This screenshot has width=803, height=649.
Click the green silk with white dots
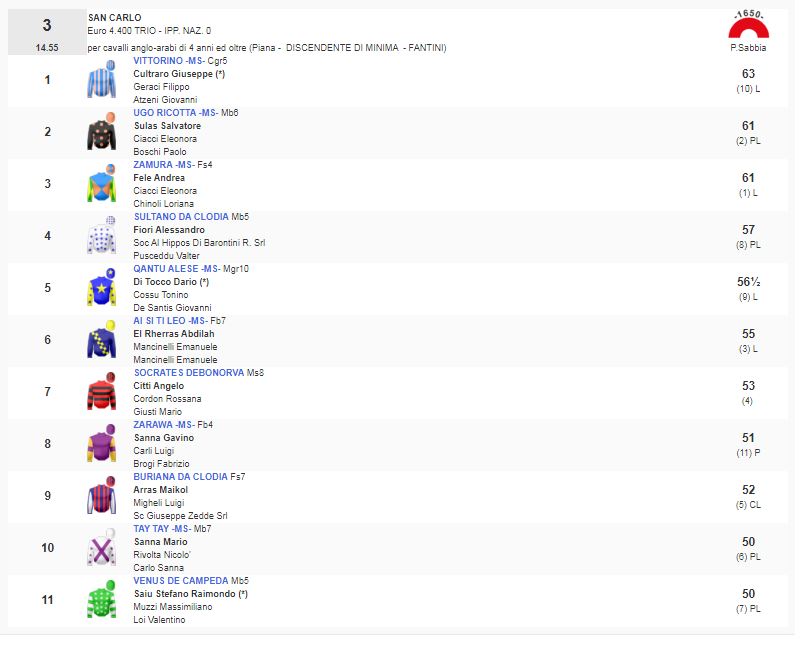pos(101,599)
